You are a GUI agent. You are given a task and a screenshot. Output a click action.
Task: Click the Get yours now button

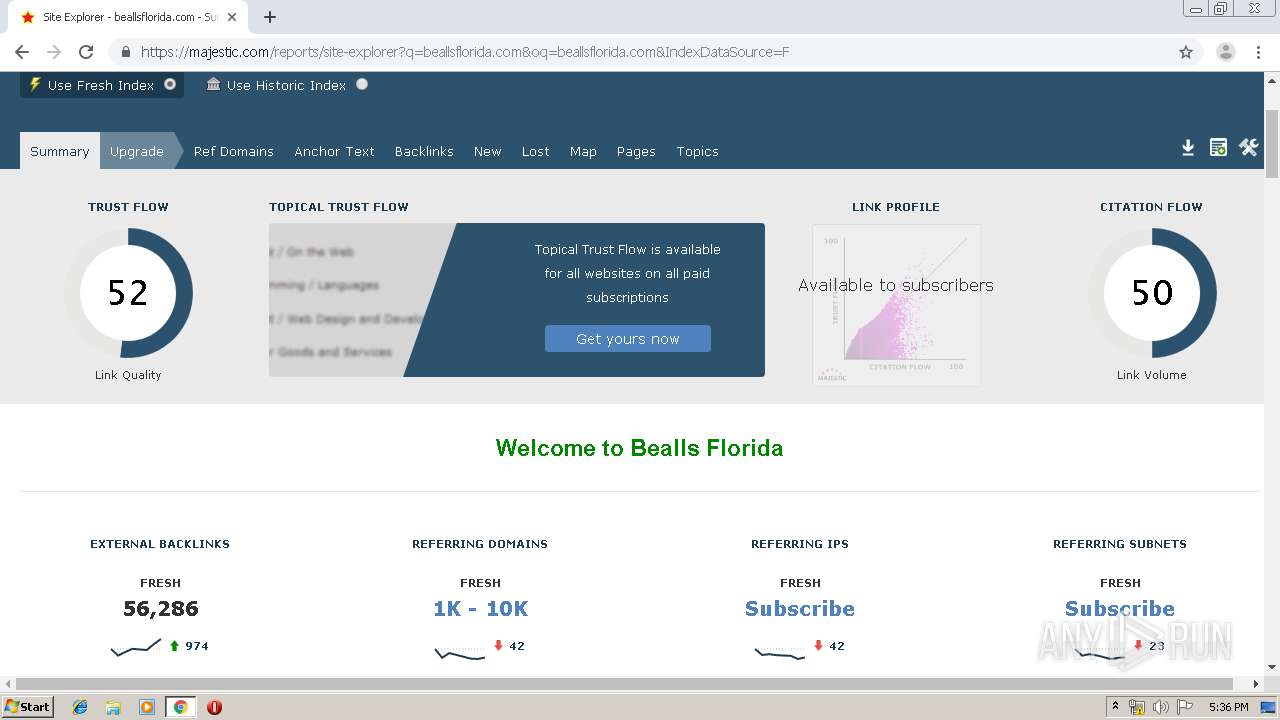pos(628,338)
